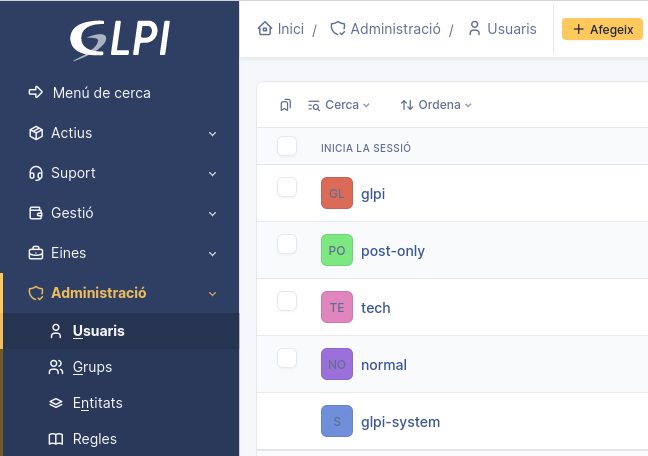This screenshot has width=648, height=456.
Task: Click the shield icon in breadcrumb
Action: [x=338, y=29]
